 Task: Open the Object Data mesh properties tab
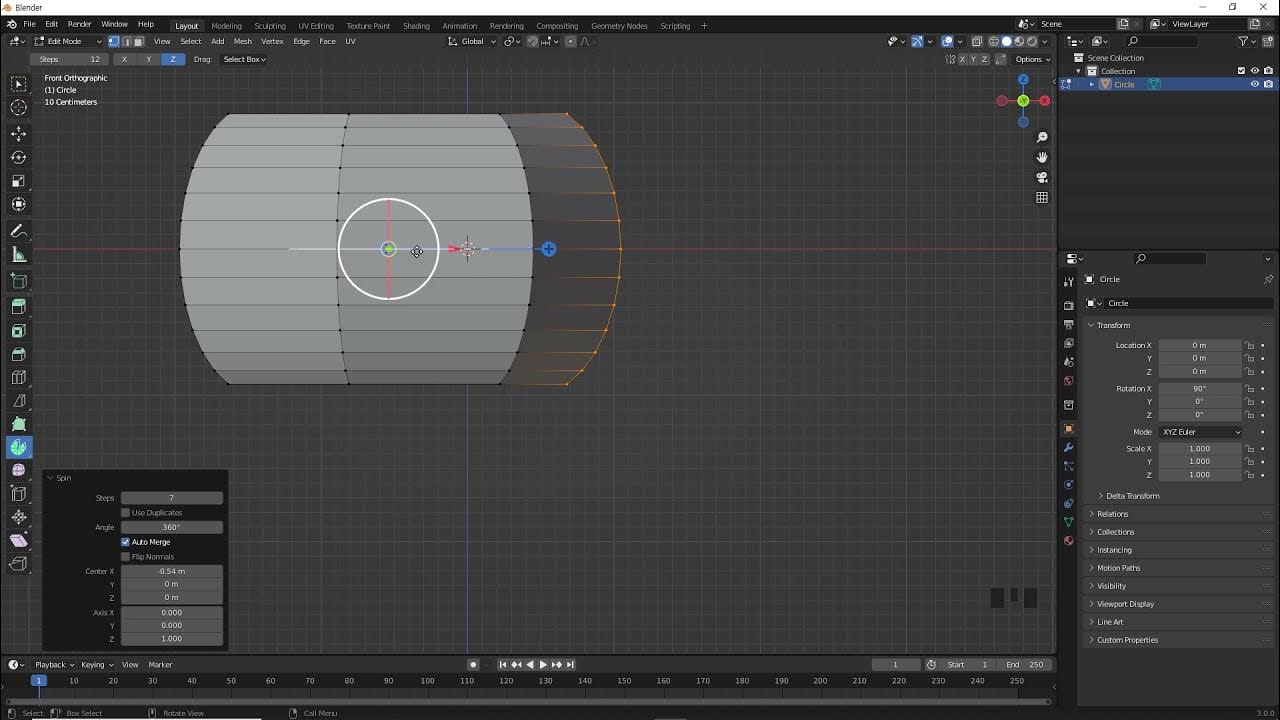[1068, 522]
